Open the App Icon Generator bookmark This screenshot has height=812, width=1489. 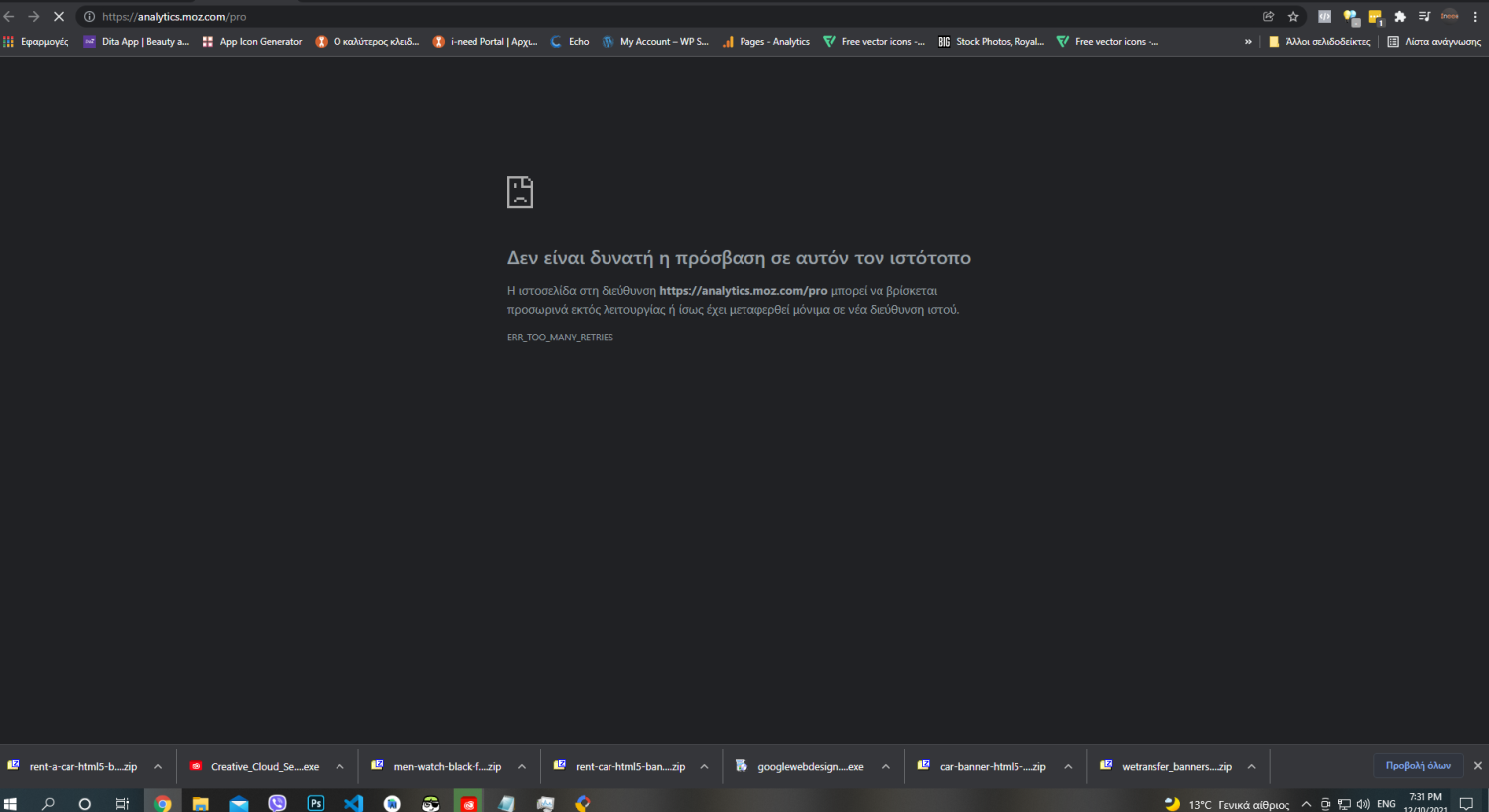tap(252, 42)
